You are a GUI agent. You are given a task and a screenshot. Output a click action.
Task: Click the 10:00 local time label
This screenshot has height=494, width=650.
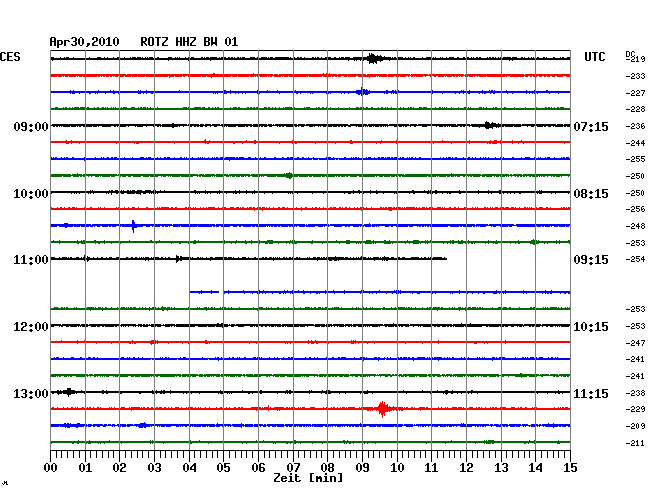click(31, 194)
